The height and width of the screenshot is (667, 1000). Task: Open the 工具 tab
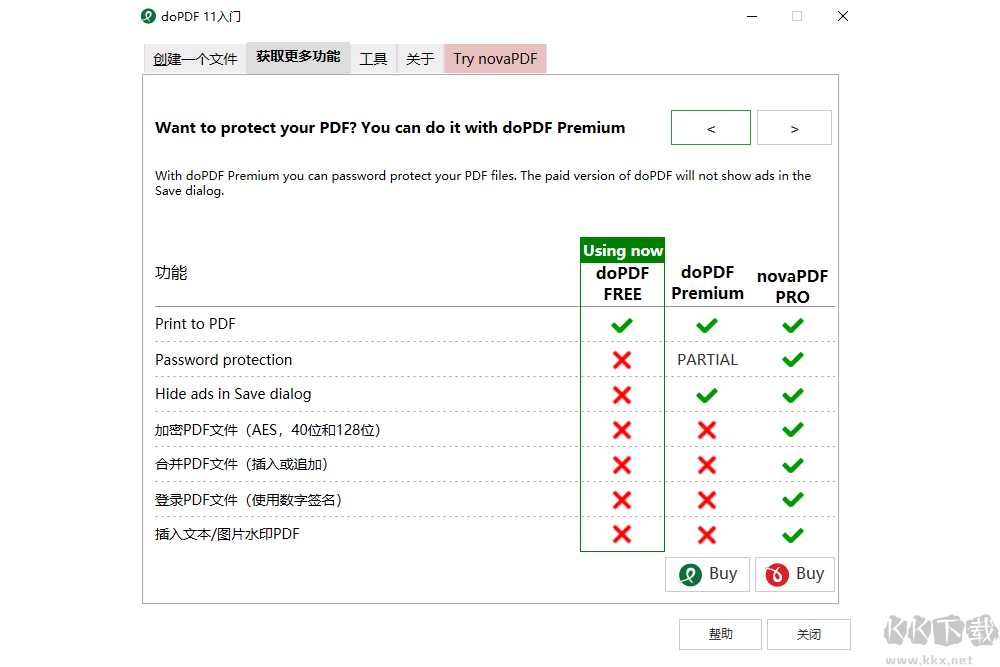(373, 58)
